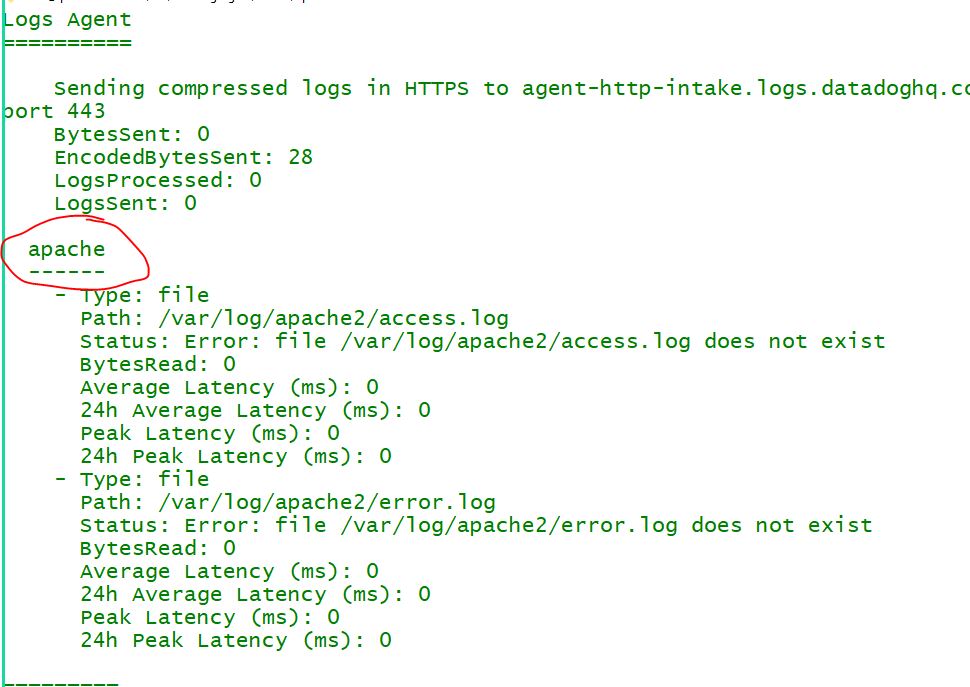
Task: Click the second Type: file entry
Action: click(x=145, y=479)
